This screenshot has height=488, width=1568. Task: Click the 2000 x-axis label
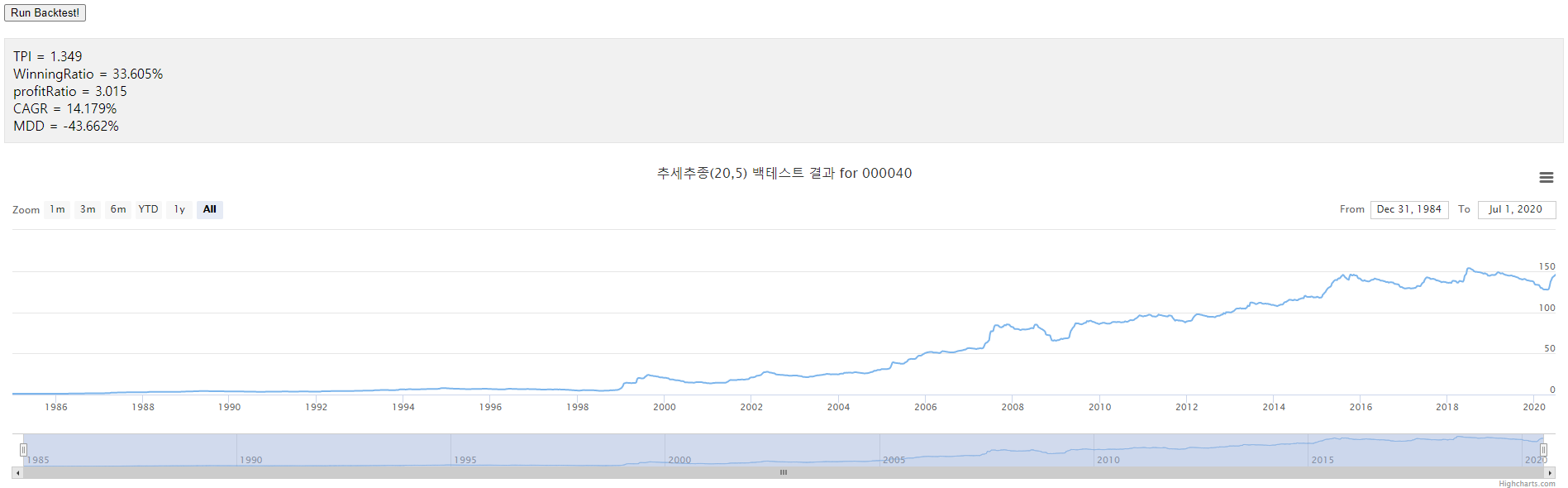(665, 407)
